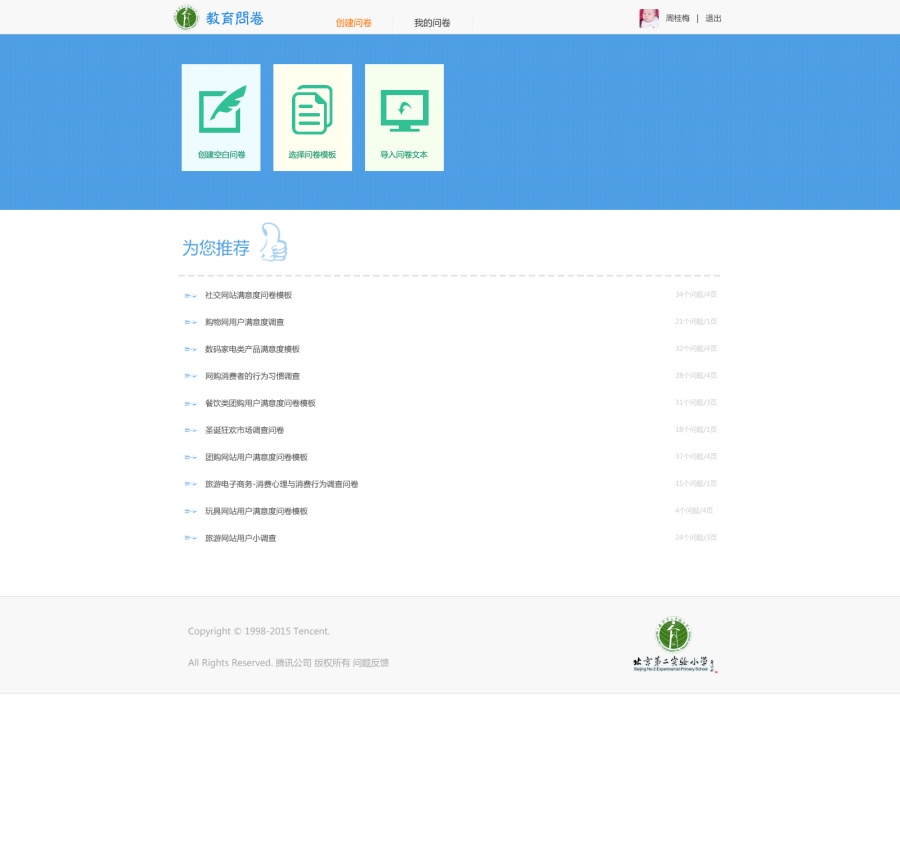Viewport: 900px width, 844px height.
Task: Click the quill icon for 创建空白问卷
Action: point(223,109)
